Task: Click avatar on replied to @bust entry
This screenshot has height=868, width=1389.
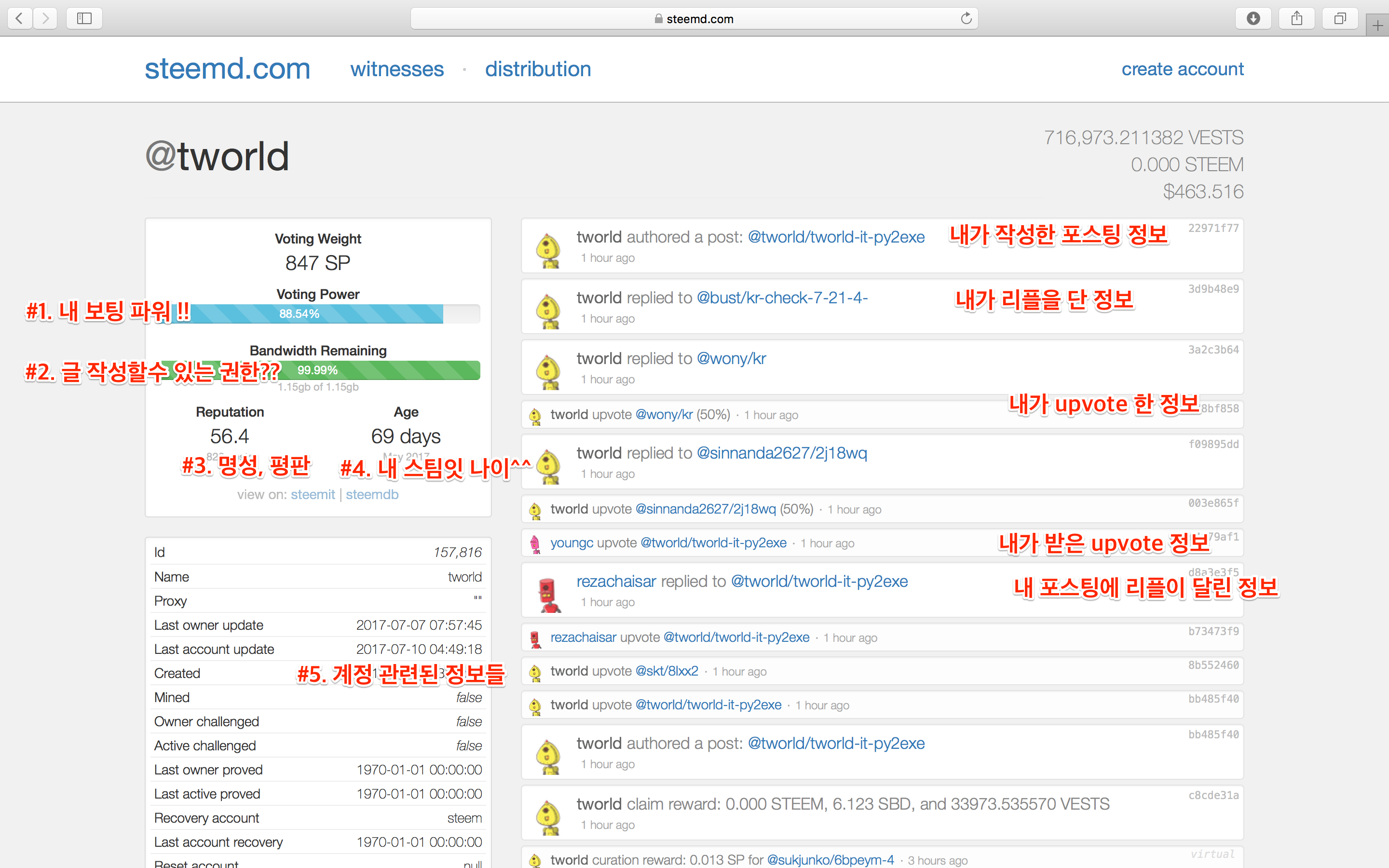Action: [549, 311]
